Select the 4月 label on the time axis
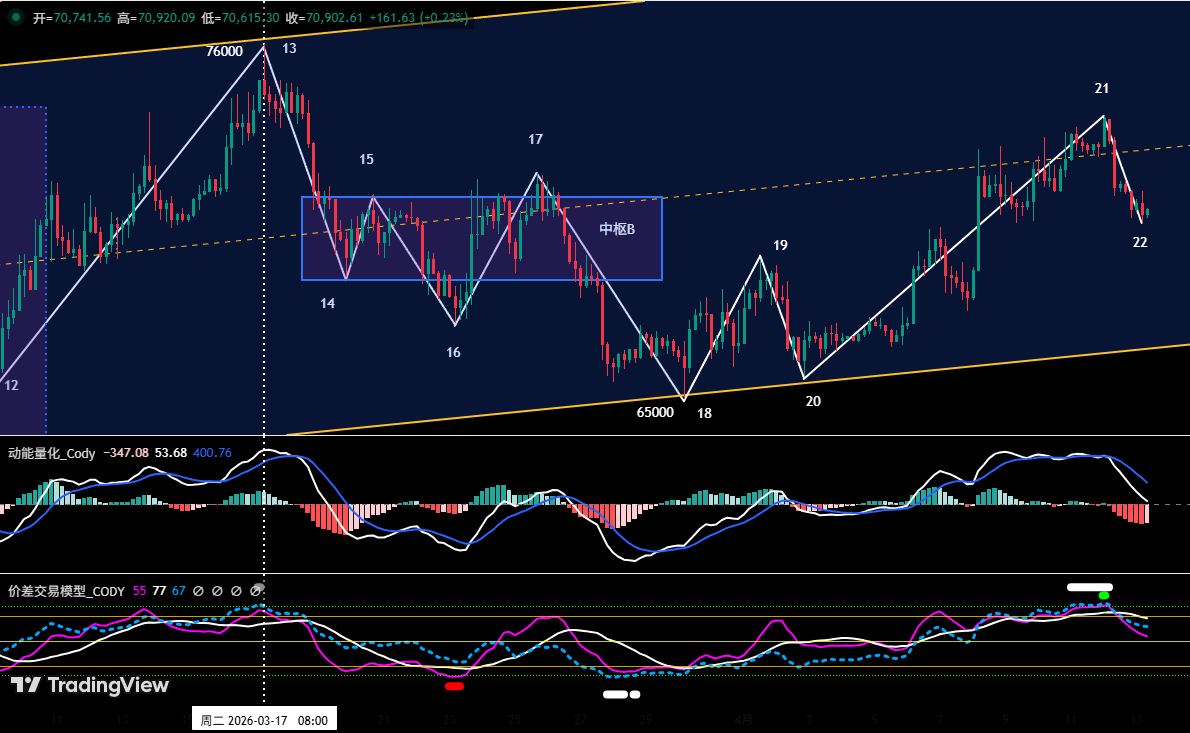The image size is (1190, 733). tap(744, 719)
